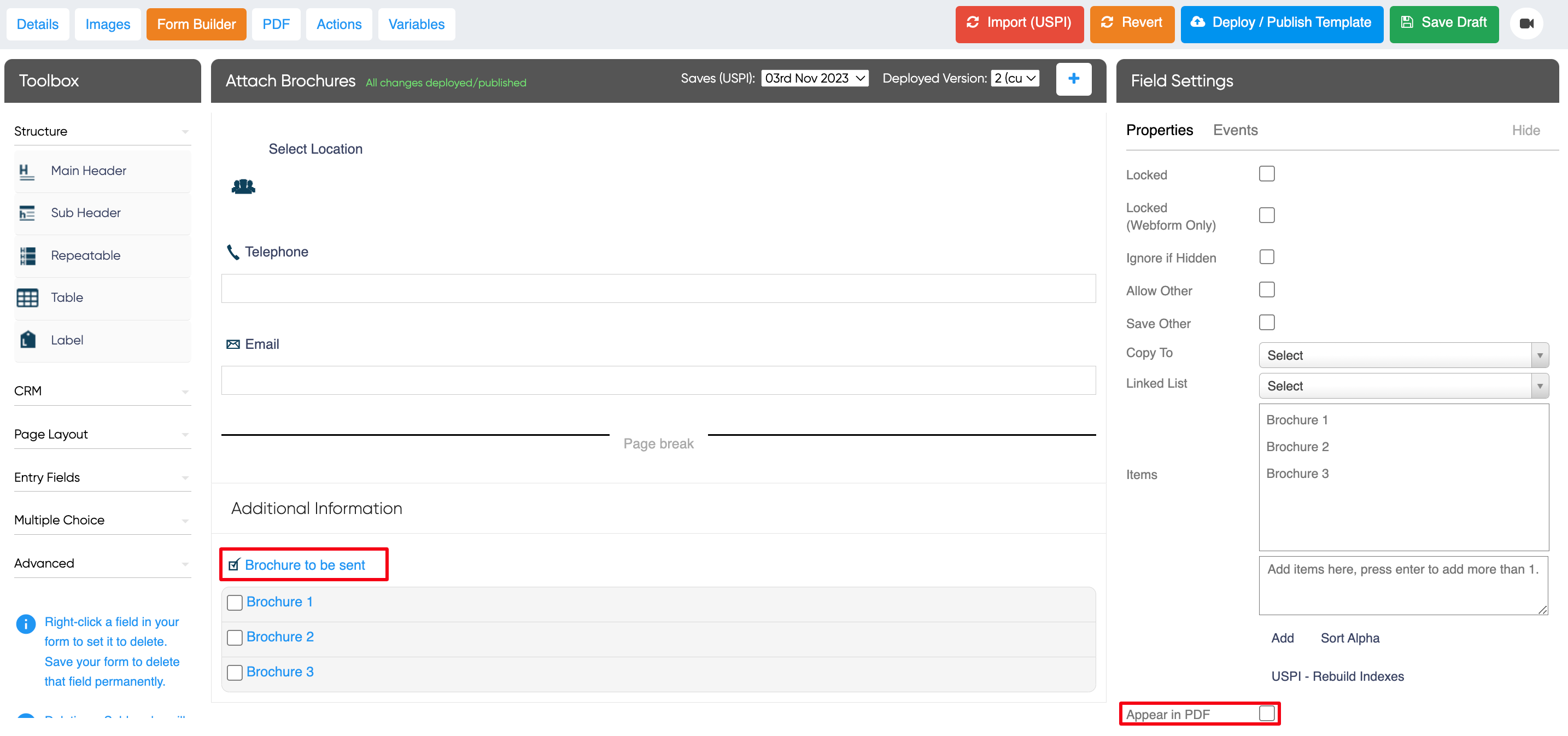Open the Variables tab
Viewport: 1568px width, 736px height.
(x=417, y=25)
